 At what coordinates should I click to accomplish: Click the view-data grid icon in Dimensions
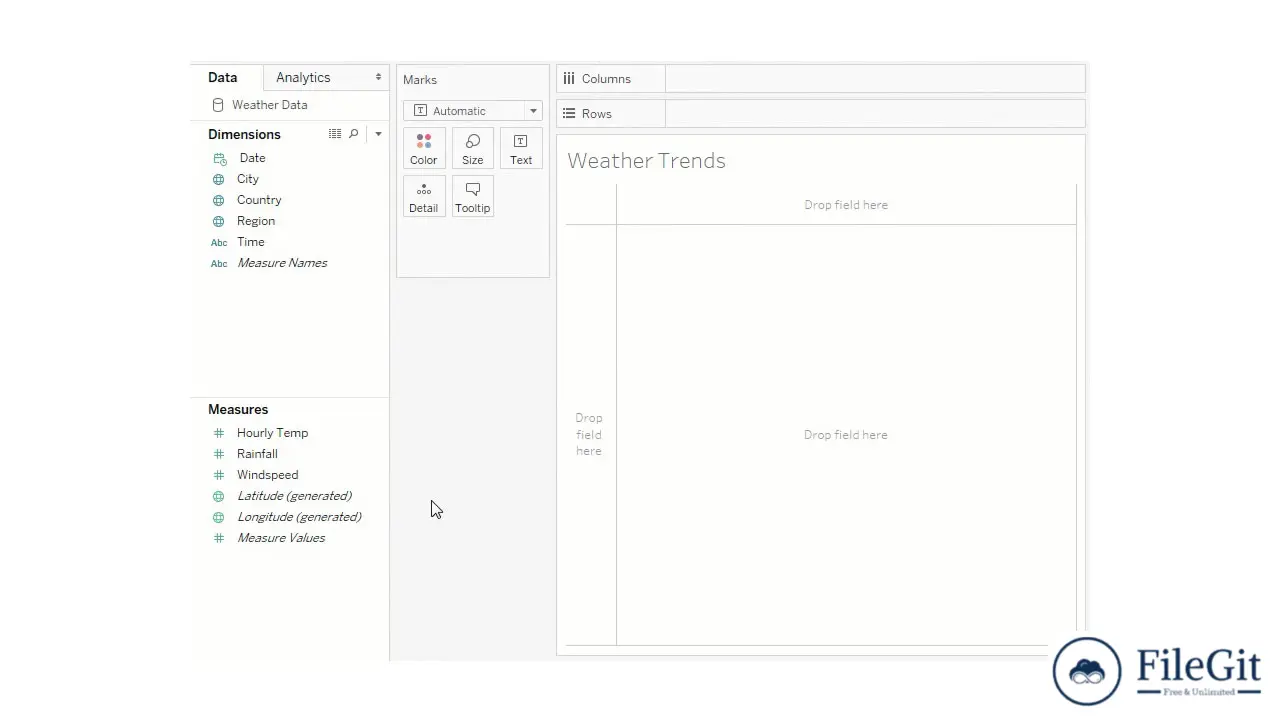click(335, 134)
